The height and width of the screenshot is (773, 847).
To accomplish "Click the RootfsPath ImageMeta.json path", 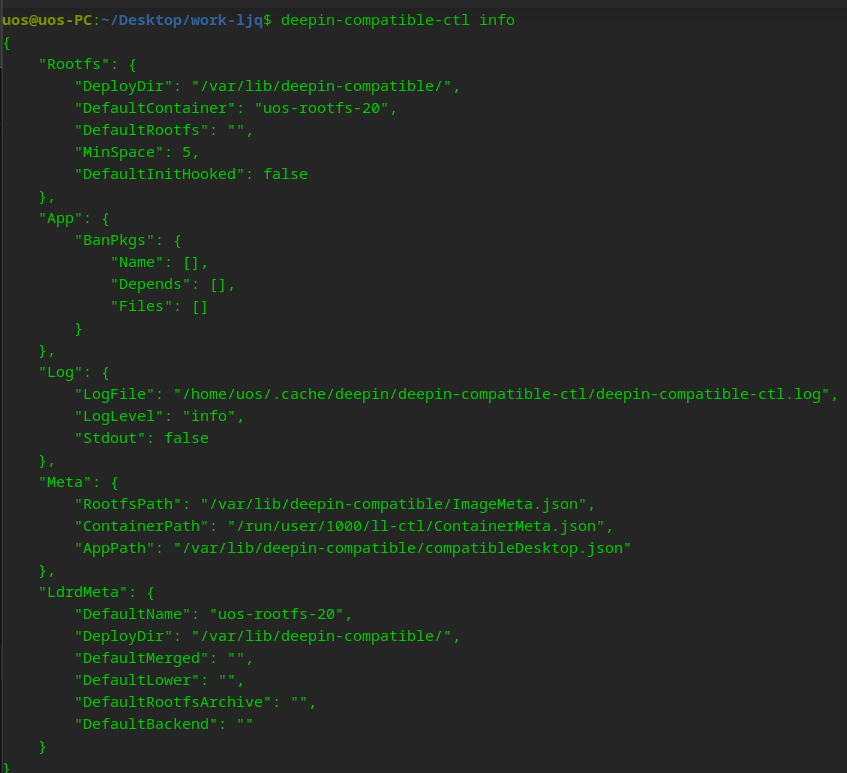I will [393, 505].
